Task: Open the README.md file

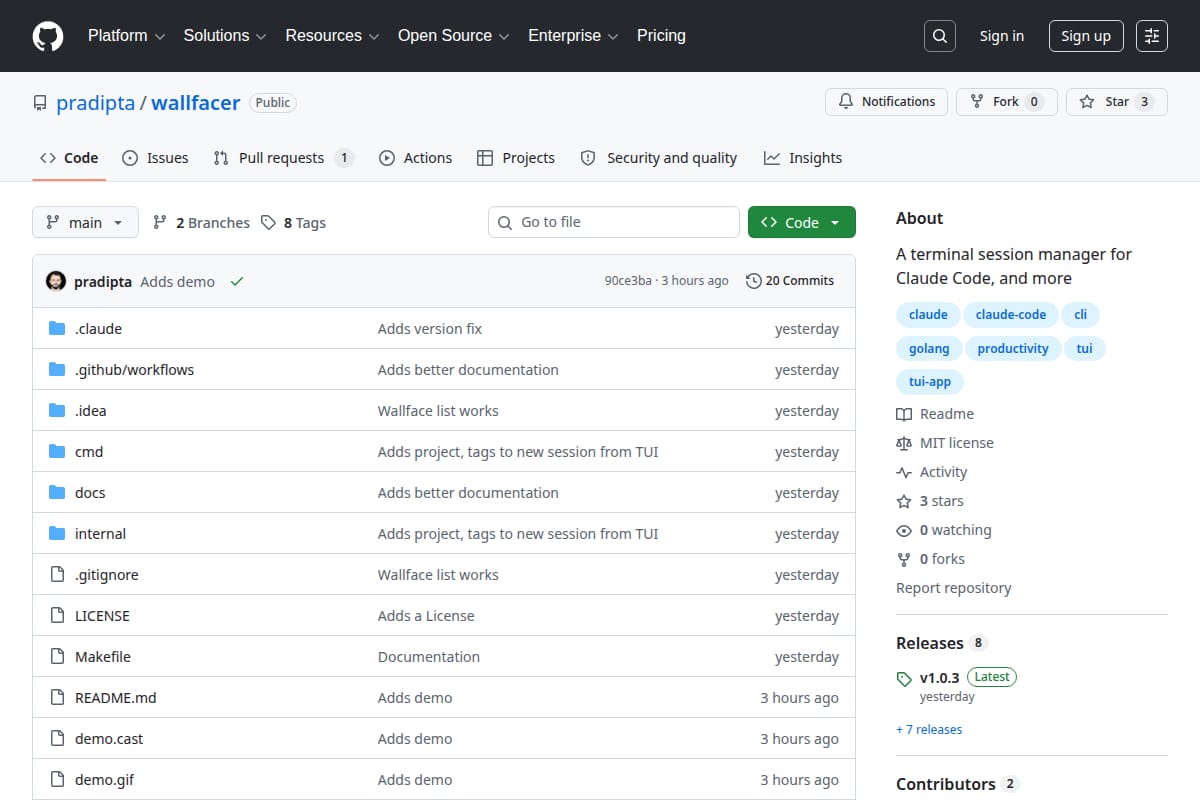Action: [x=115, y=698]
